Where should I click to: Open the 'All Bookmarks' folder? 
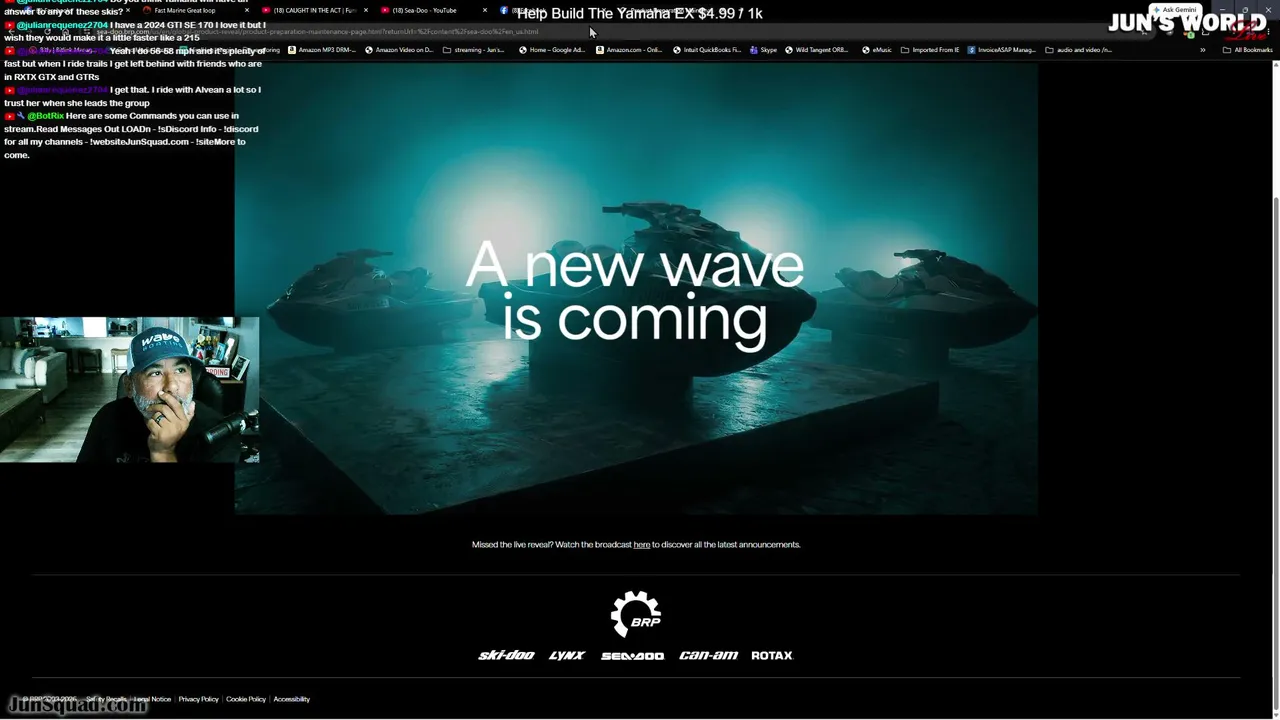[x=1248, y=50]
